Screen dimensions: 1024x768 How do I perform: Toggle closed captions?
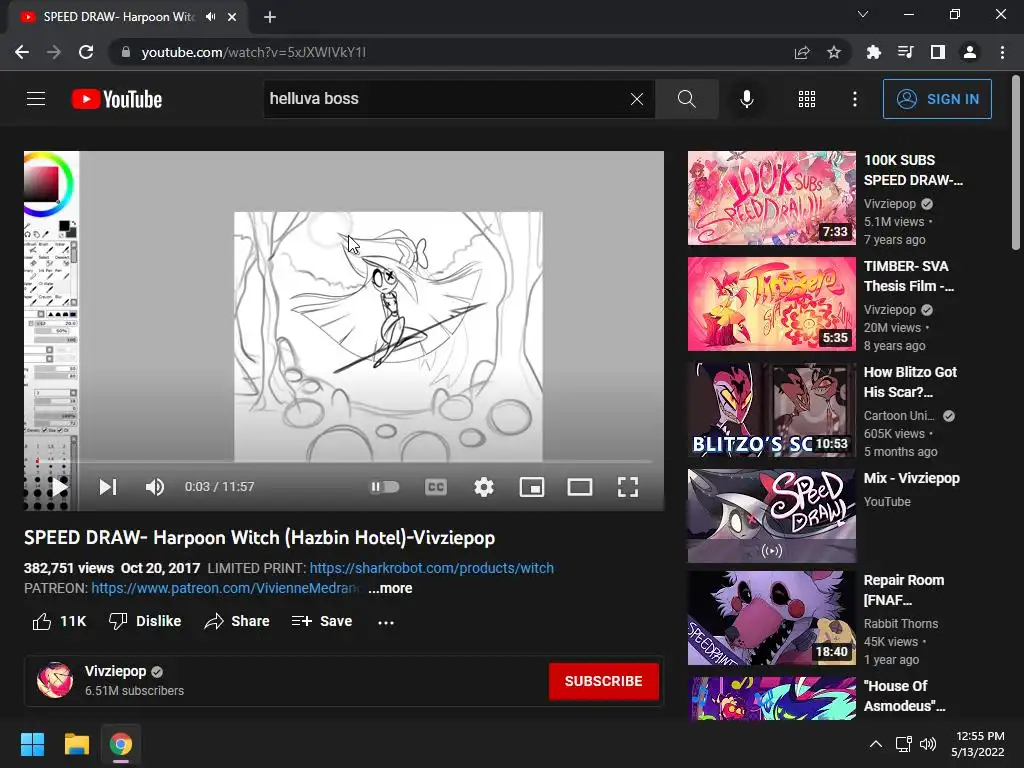tap(436, 487)
